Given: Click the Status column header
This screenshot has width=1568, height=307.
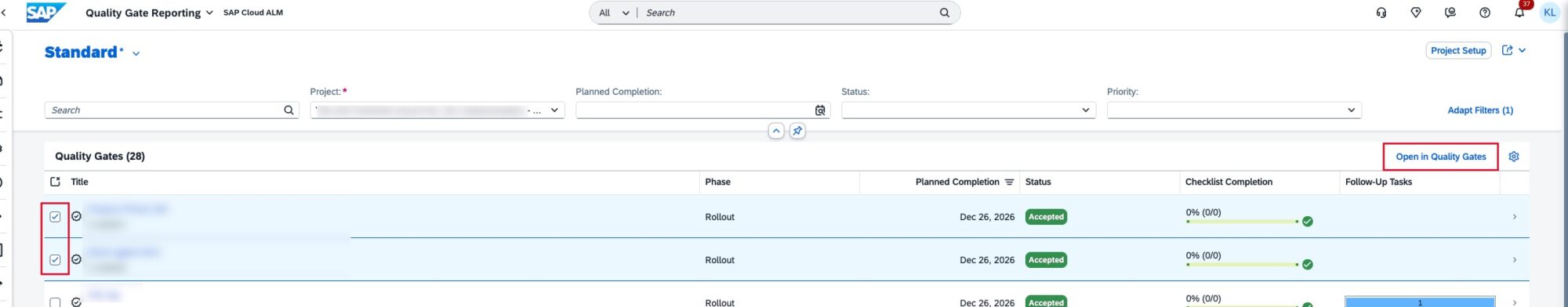Looking at the screenshot, I should pos(1038,182).
